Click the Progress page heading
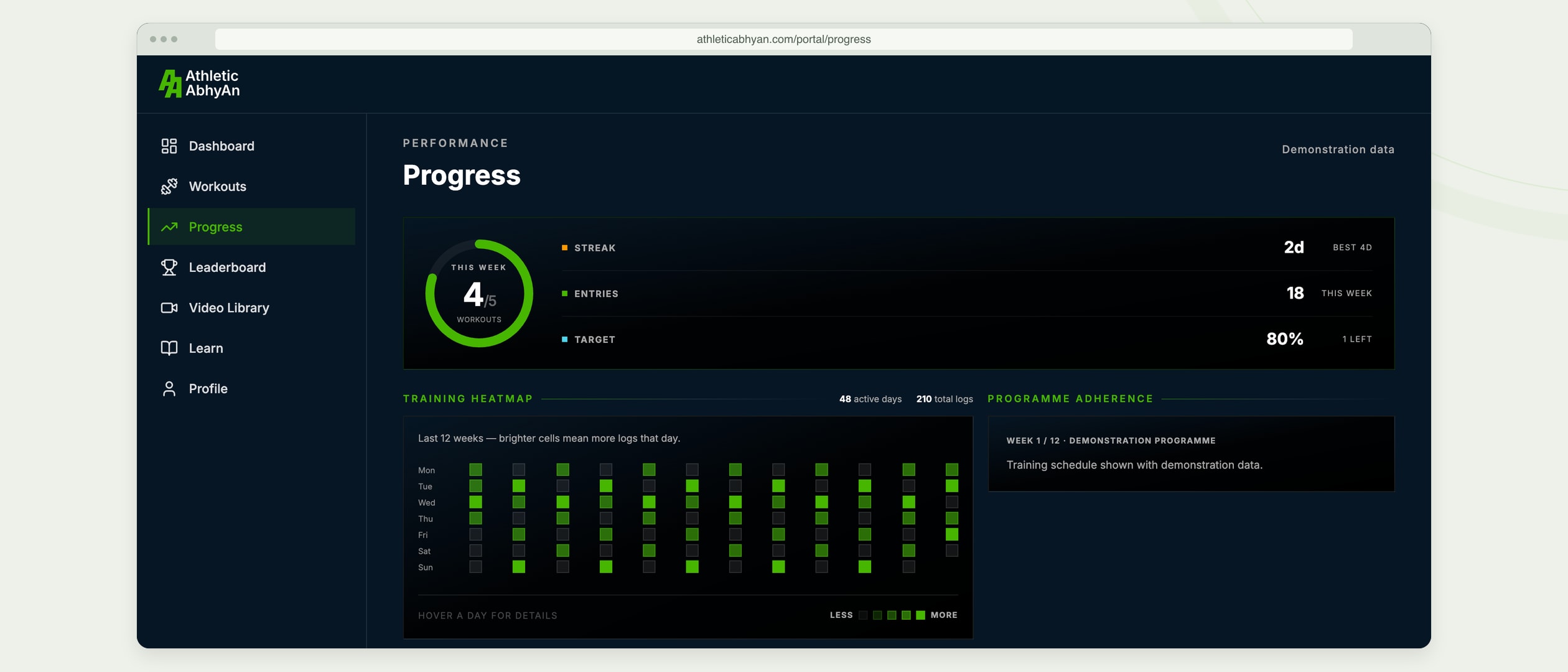Viewport: 1568px width, 672px height. point(462,175)
